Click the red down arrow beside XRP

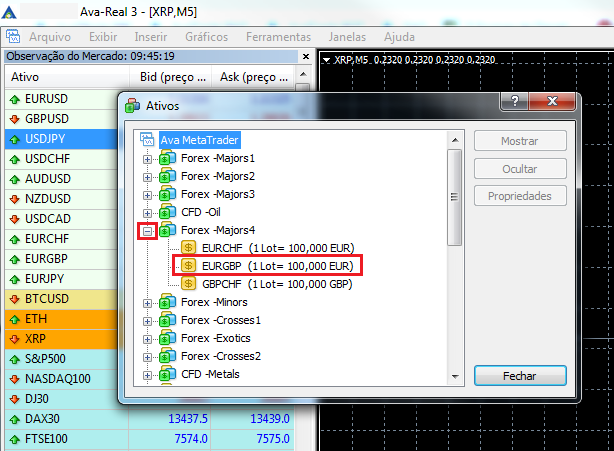tap(15, 339)
